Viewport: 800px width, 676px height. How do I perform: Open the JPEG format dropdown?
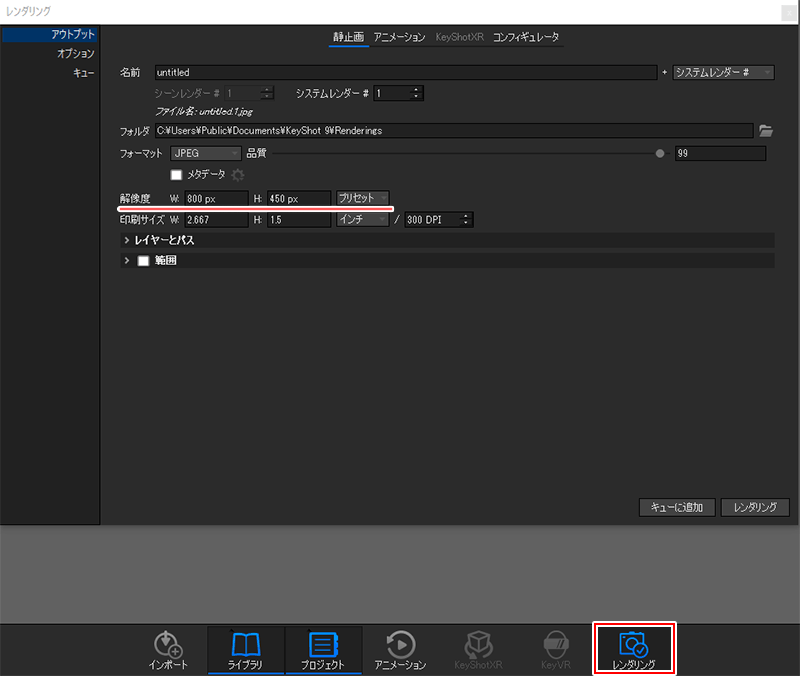click(205, 153)
